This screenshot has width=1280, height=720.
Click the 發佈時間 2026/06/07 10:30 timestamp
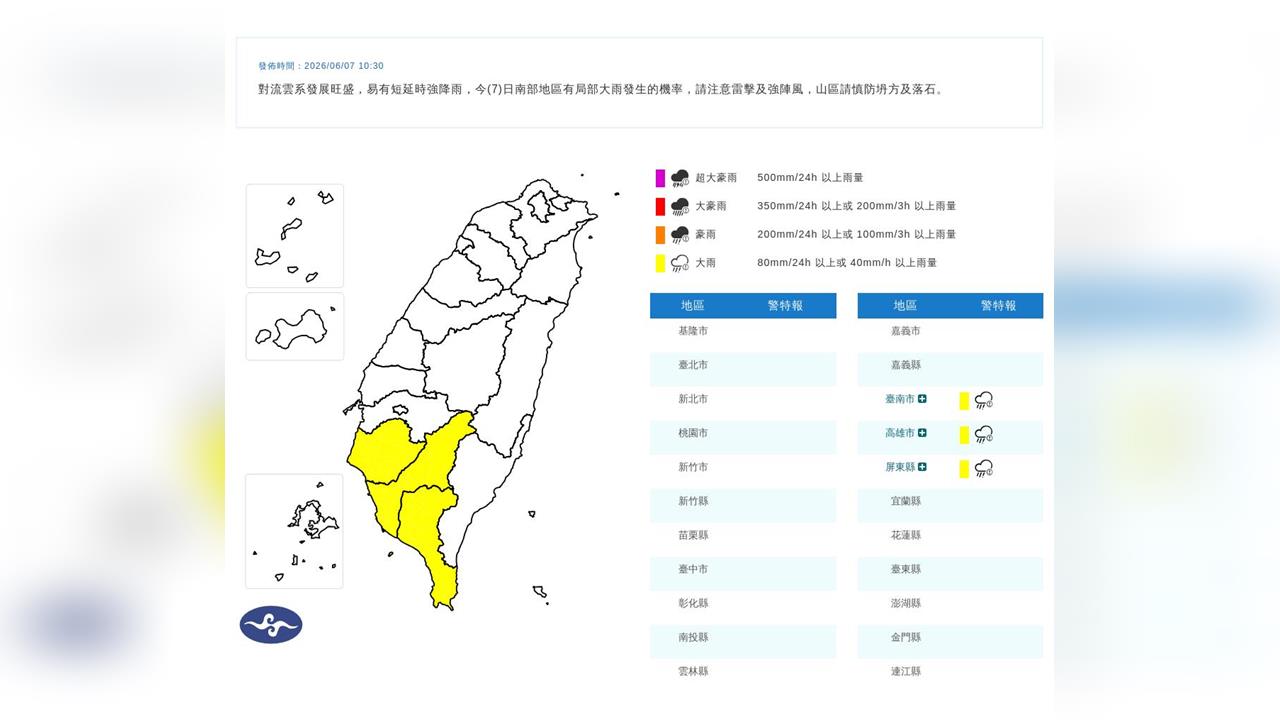coord(321,66)
